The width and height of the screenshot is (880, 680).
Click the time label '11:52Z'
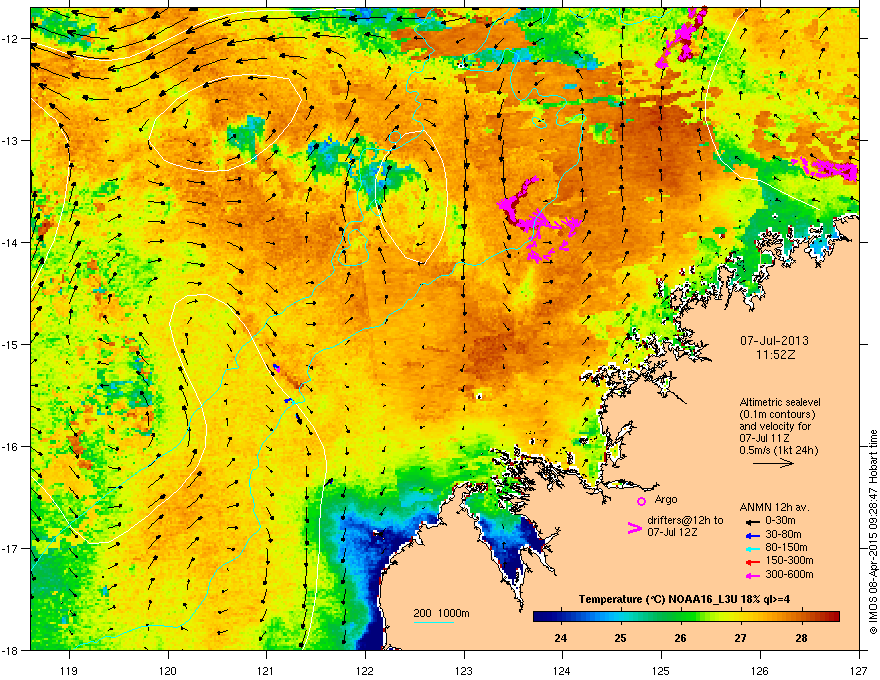coord(776,355)
